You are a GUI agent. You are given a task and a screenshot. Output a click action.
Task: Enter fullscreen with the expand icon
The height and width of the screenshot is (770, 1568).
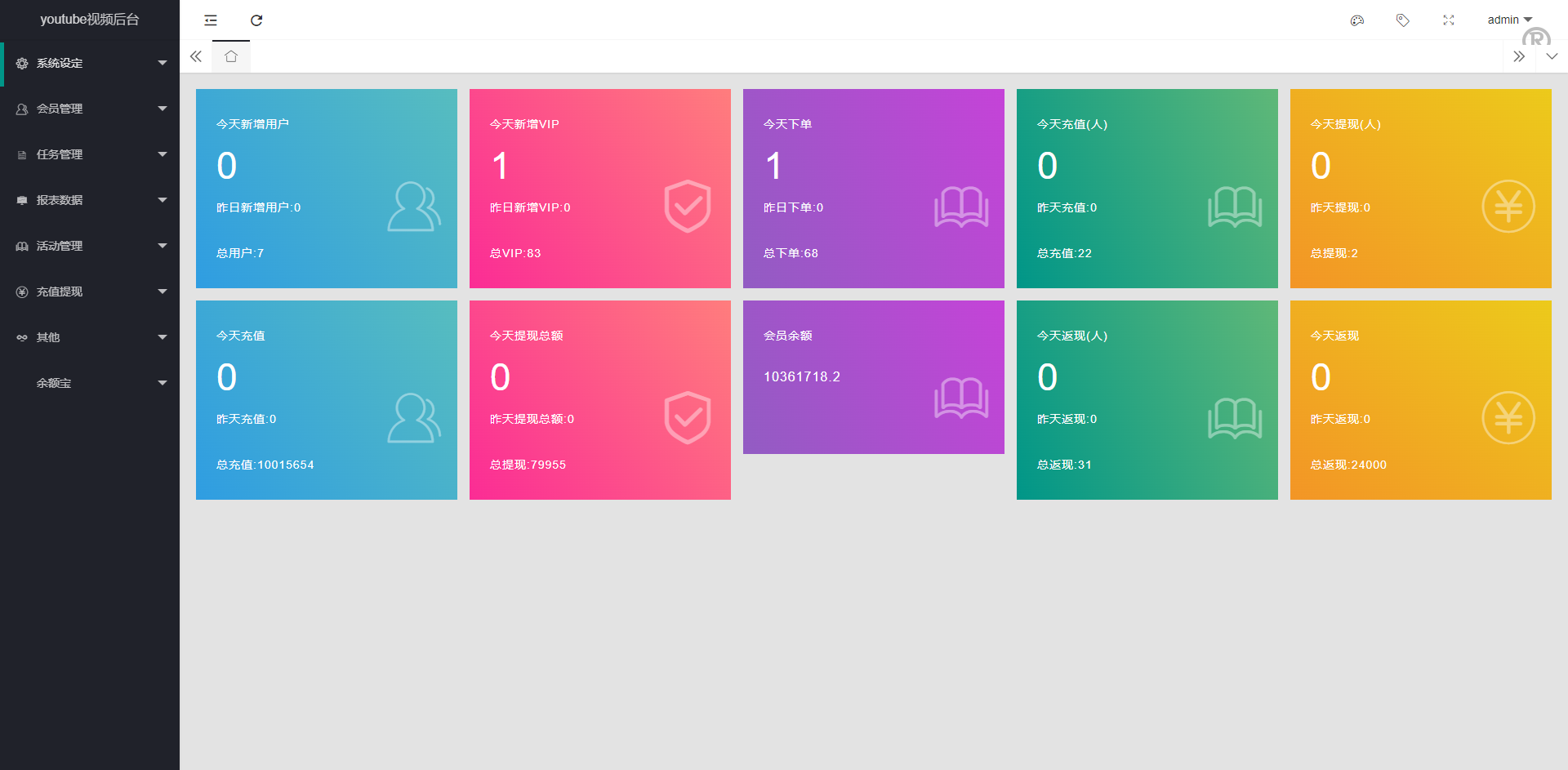[x=1448, y=20]
